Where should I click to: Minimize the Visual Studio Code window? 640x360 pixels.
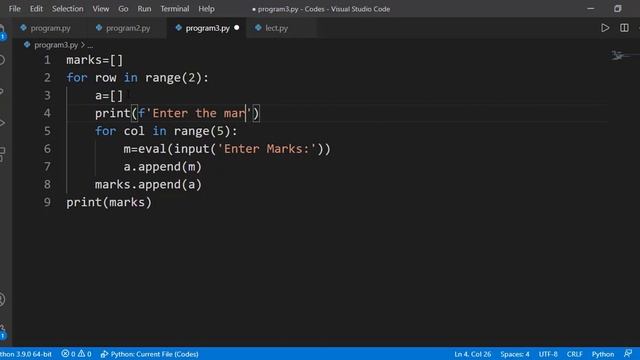tap(590, 9)
